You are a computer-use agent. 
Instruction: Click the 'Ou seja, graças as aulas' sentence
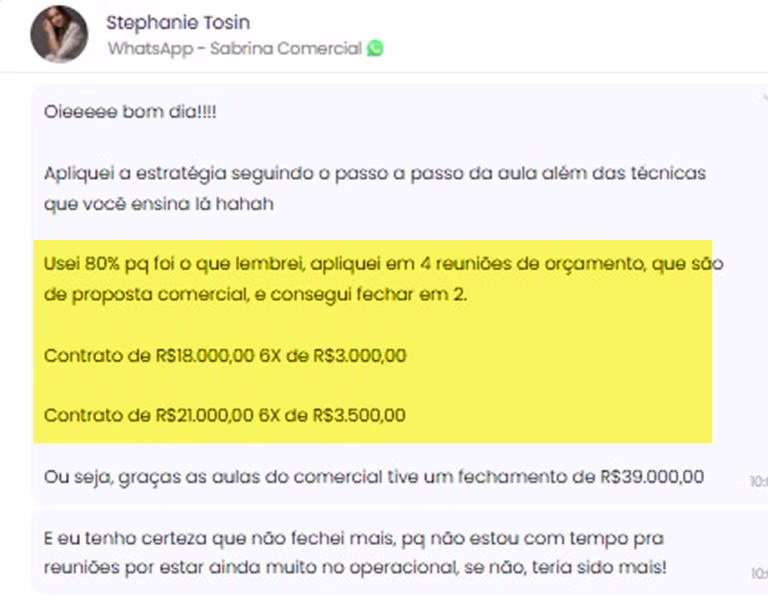(x=374, y=477)
